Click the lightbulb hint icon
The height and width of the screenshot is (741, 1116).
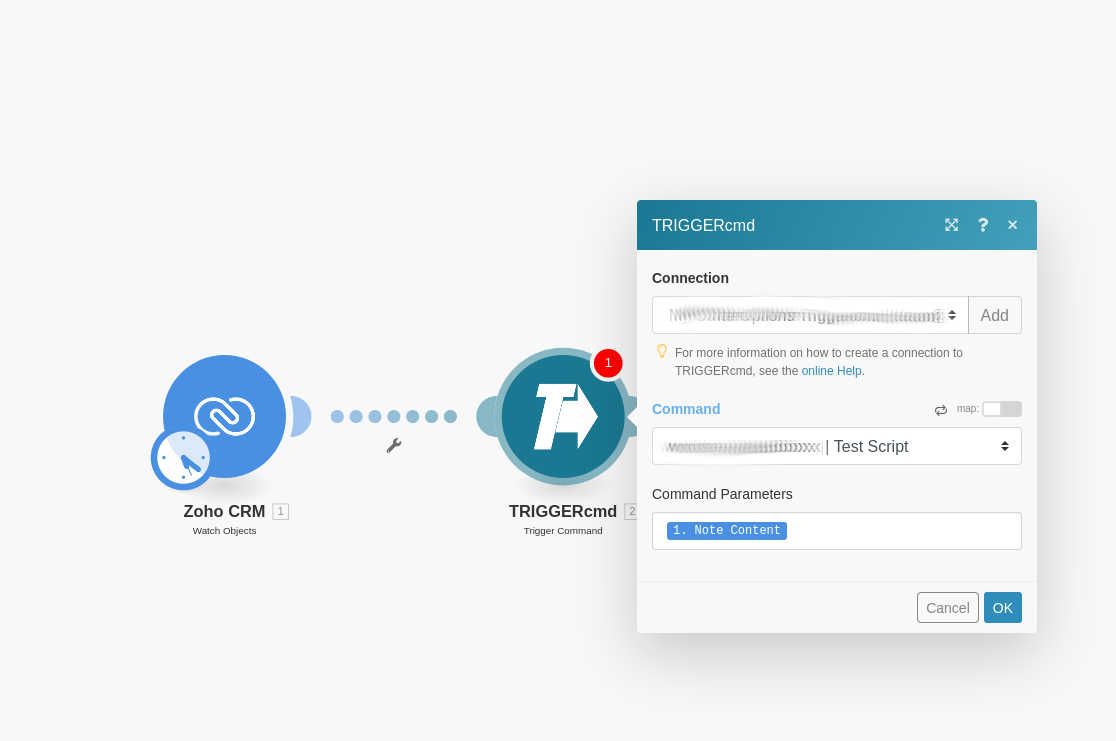(x=662, y=351)
